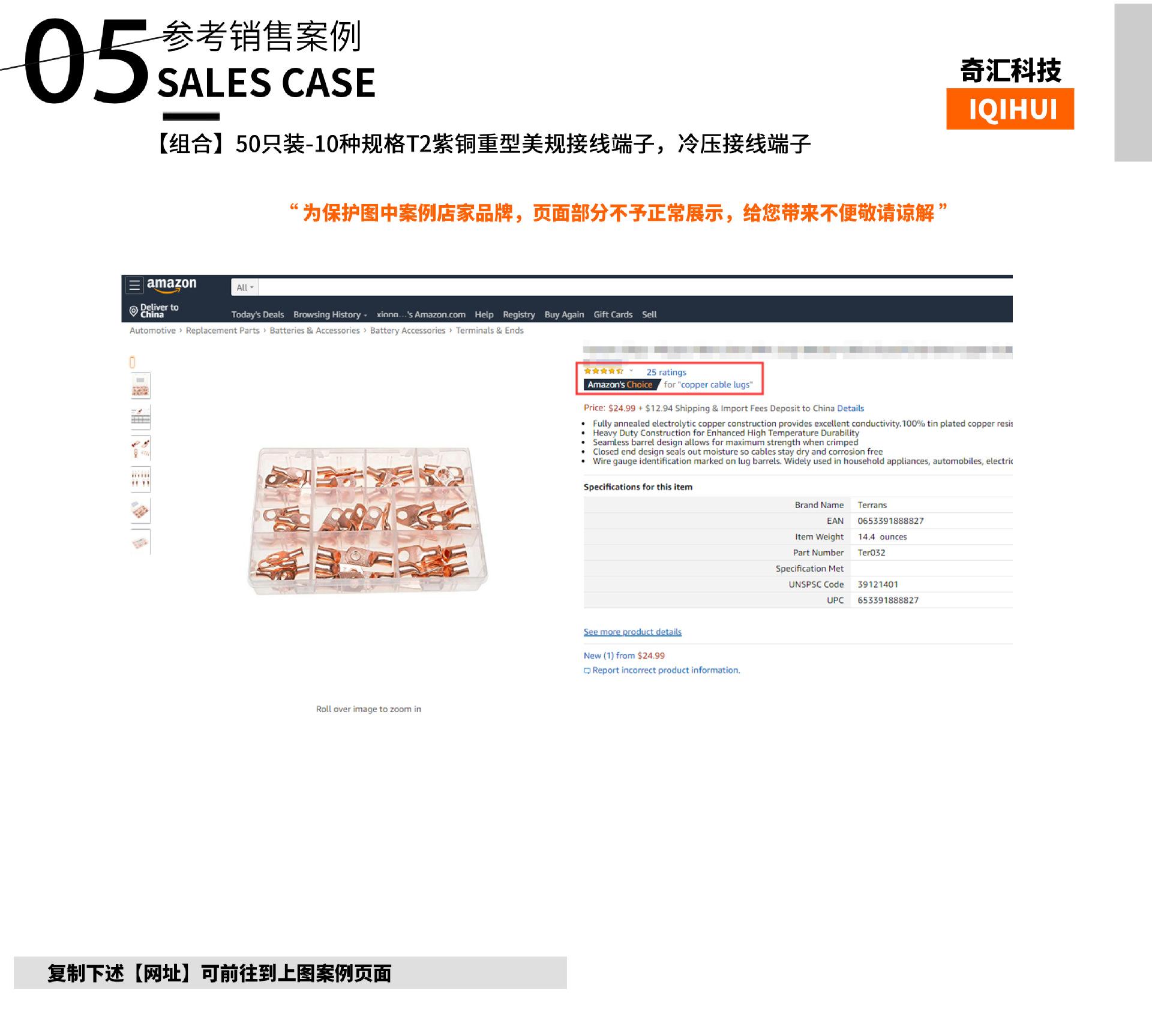Click the star rating icons

click(604, 371)
